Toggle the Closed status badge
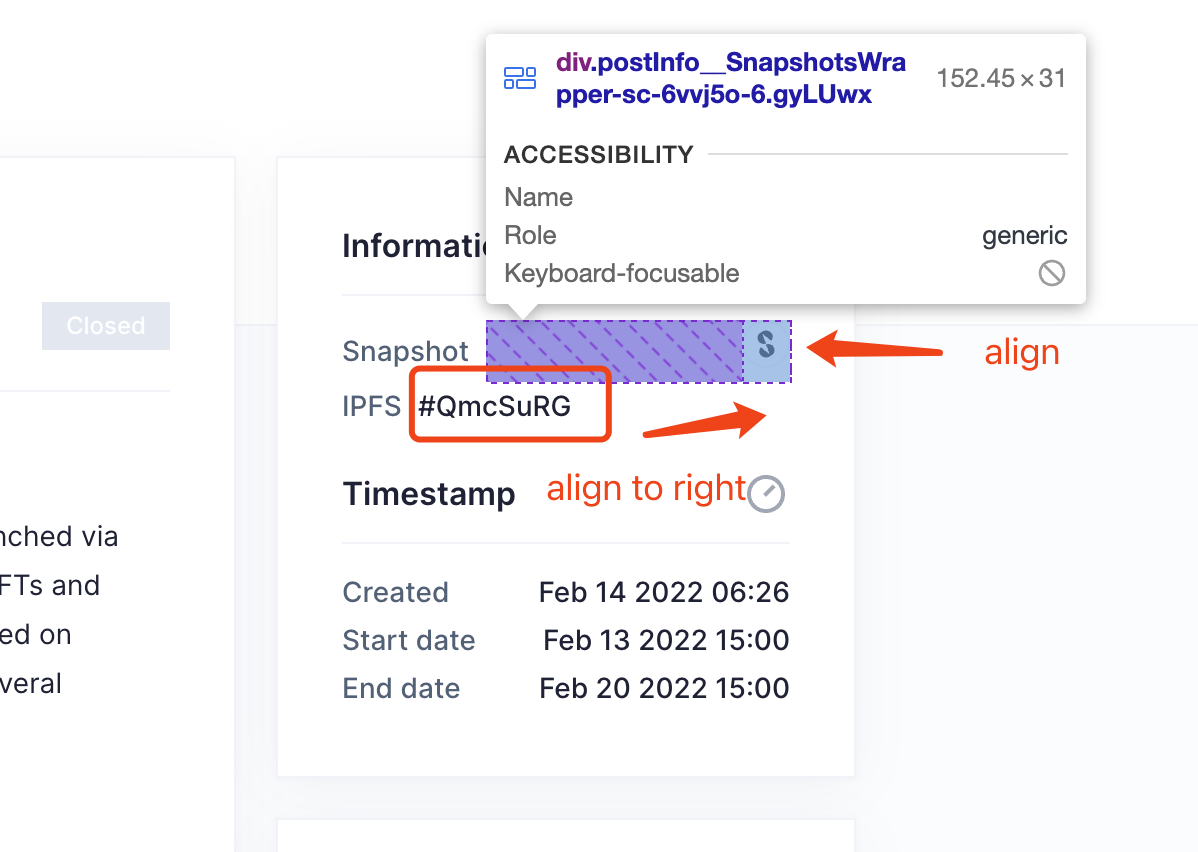Image resolution: width=1198 pixels, height=852 pixels. [105, 325]
